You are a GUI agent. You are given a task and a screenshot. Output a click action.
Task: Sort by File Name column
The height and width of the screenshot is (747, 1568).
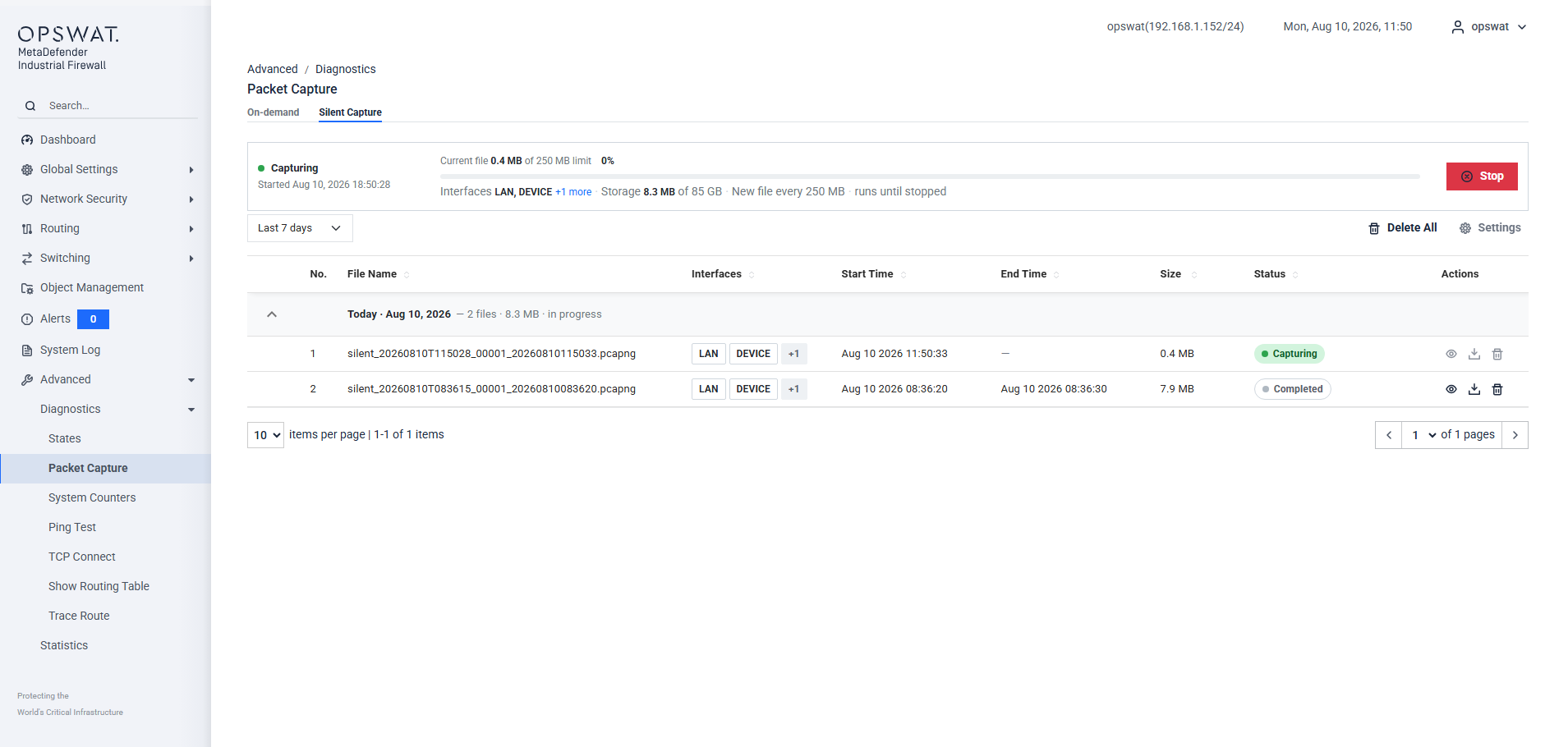tap(407, 274)
